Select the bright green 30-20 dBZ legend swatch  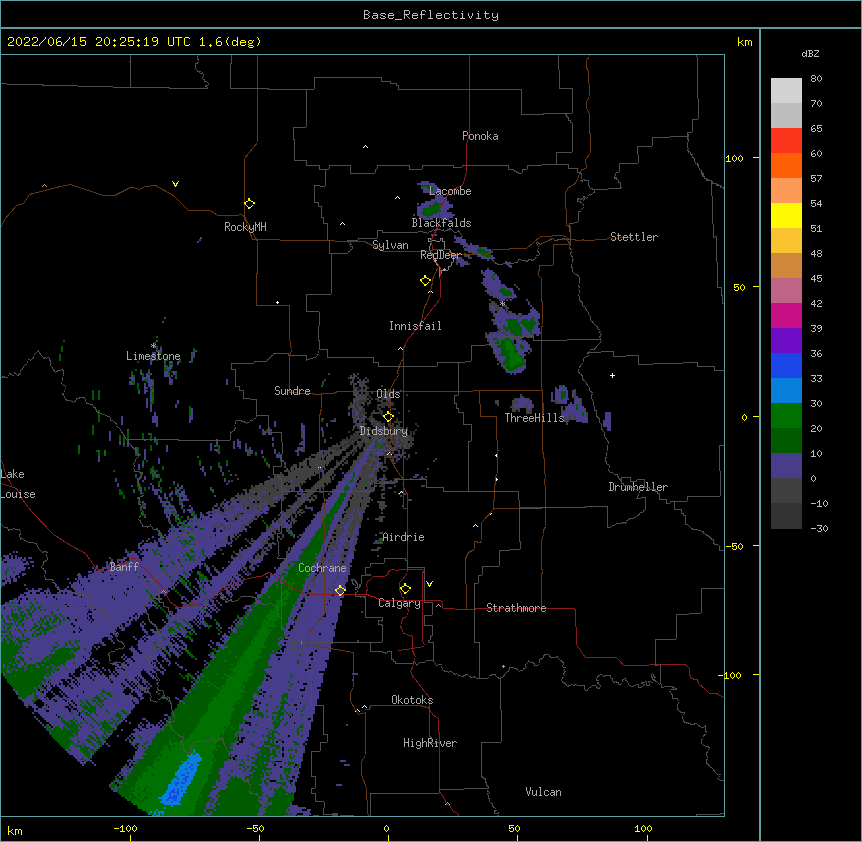tap(786, 416)
